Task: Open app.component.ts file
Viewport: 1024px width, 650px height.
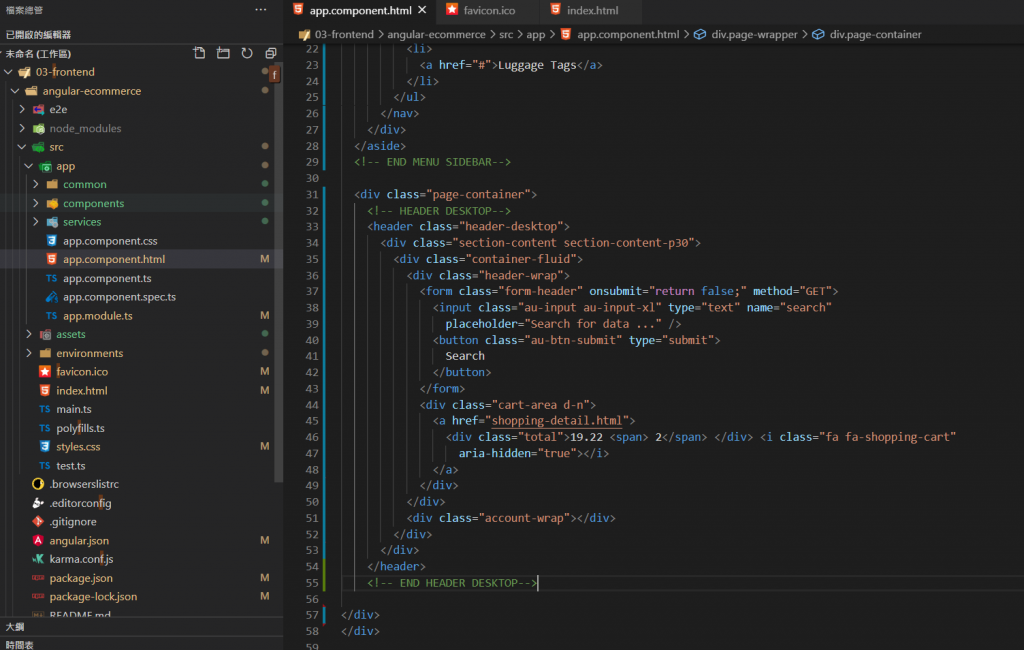Action: coord(107,278)
